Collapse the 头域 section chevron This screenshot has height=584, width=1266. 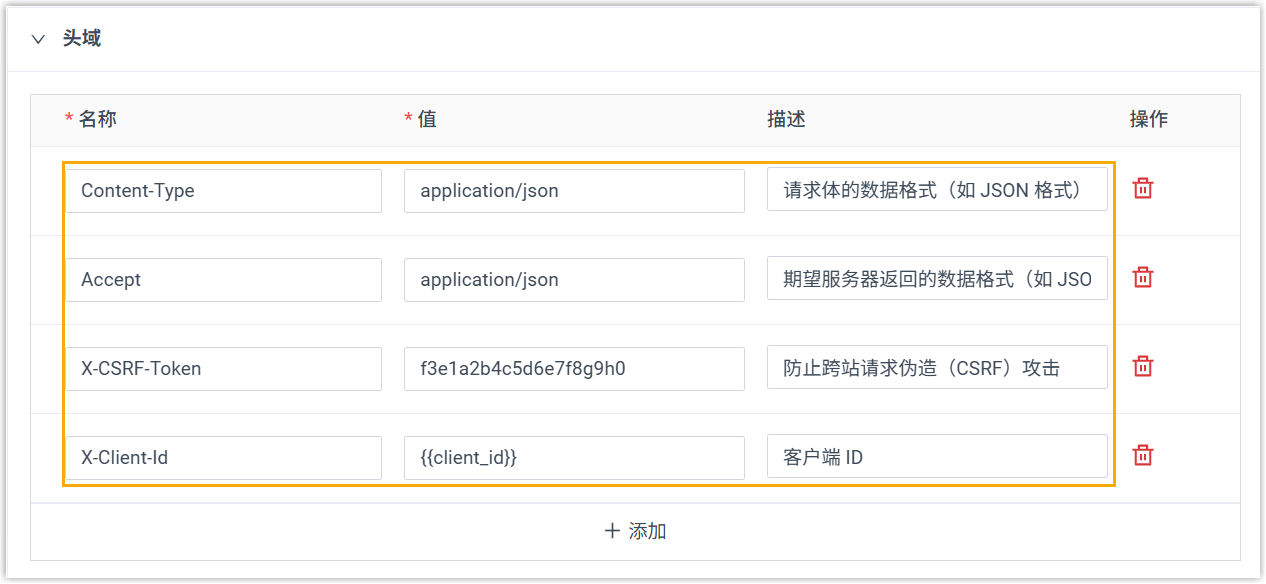(39, 40)
